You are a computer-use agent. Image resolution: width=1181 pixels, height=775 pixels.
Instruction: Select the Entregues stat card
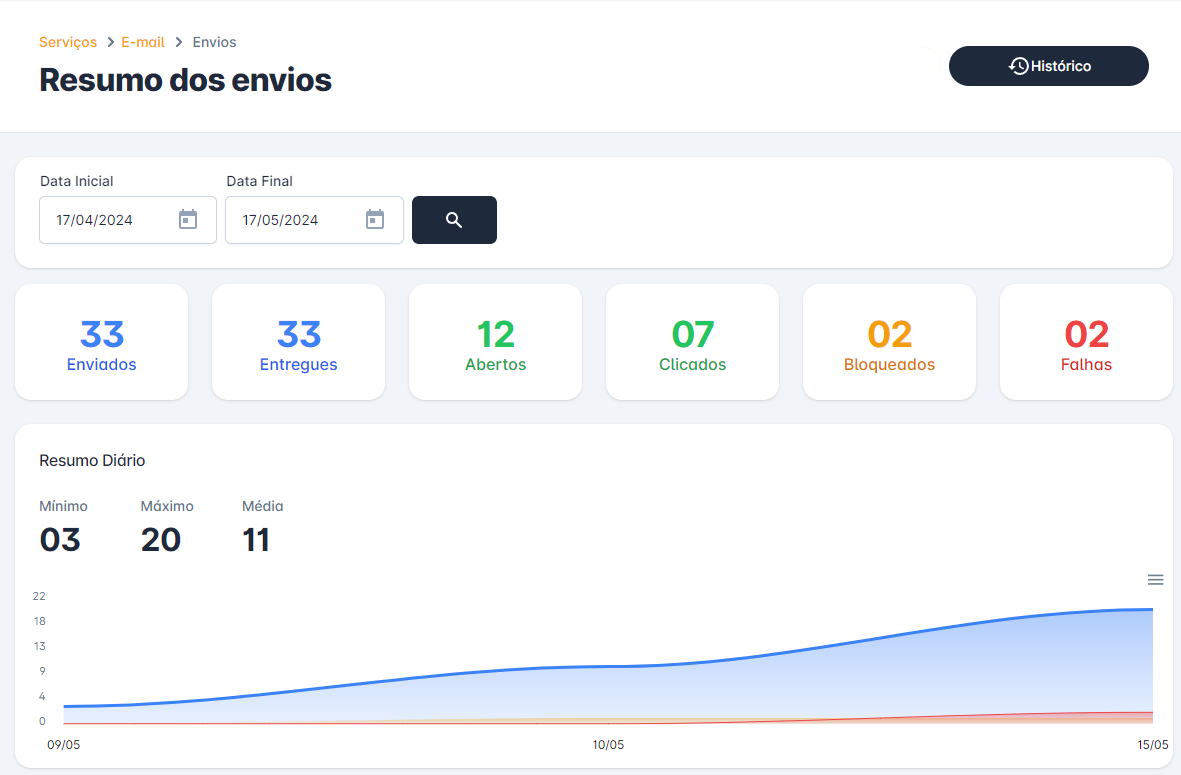(298, 342)
